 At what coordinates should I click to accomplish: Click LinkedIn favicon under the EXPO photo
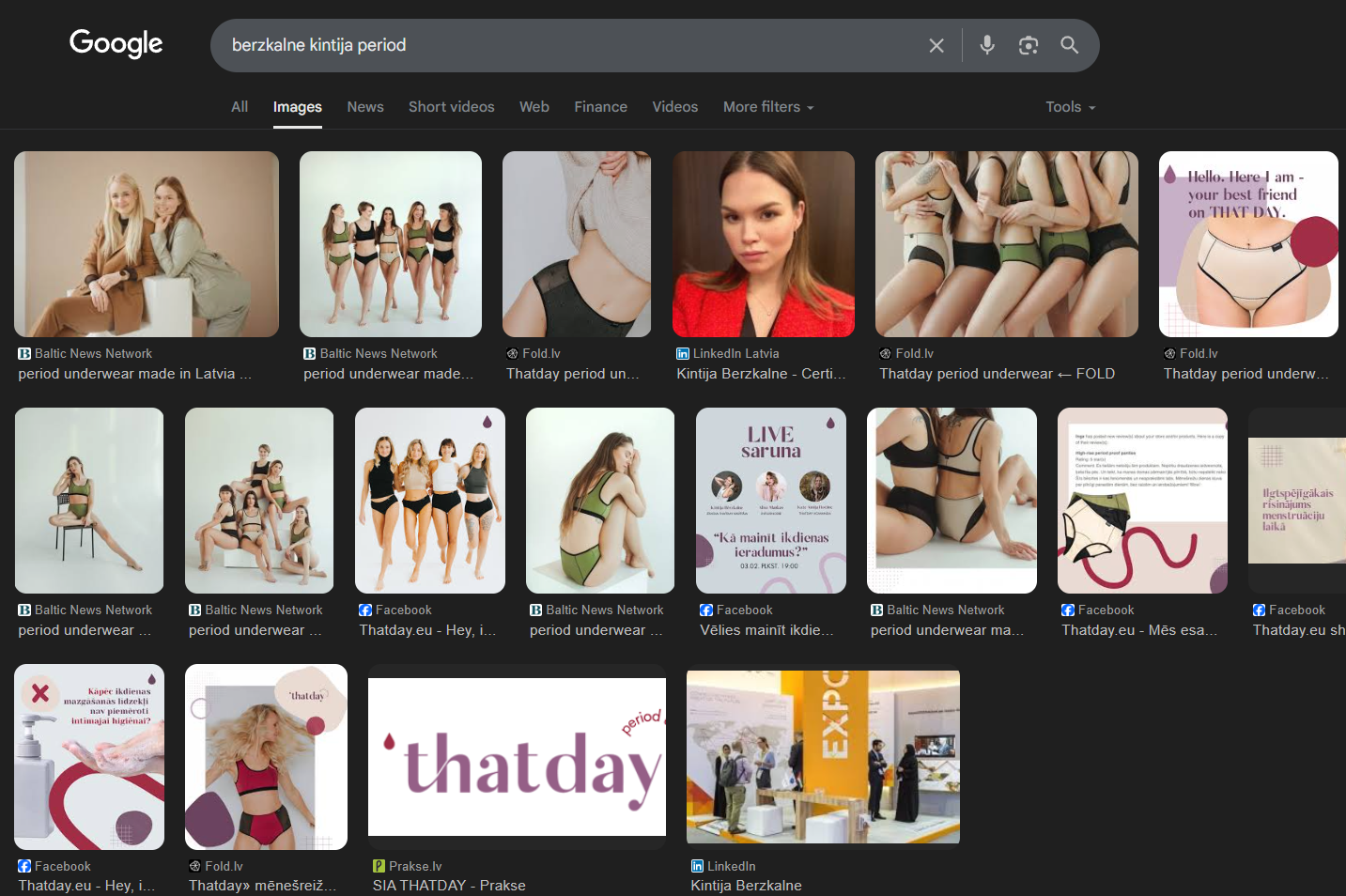coord(697,867)
